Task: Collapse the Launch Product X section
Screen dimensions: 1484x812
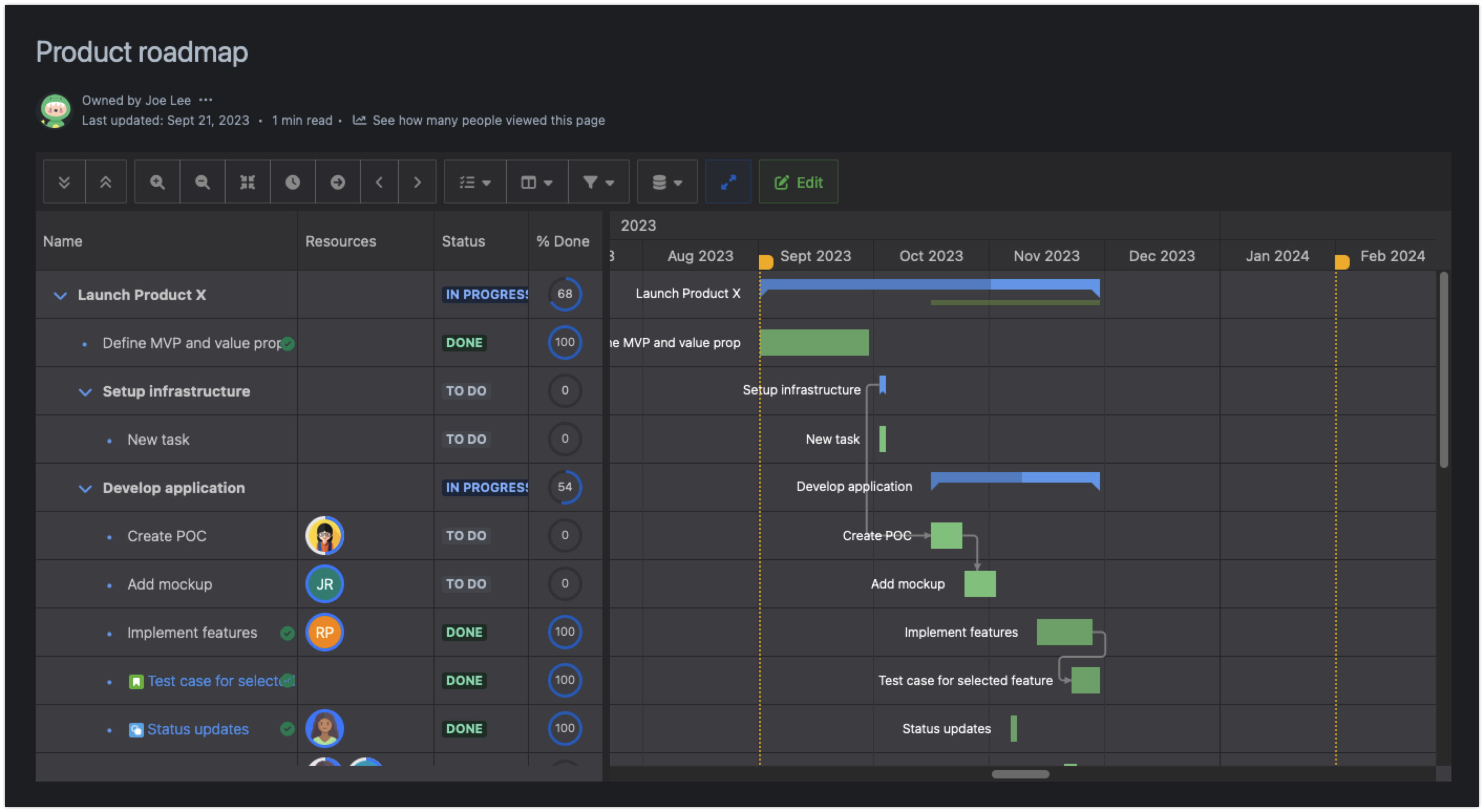Action: pyautogui.click(x=60, y=295)
